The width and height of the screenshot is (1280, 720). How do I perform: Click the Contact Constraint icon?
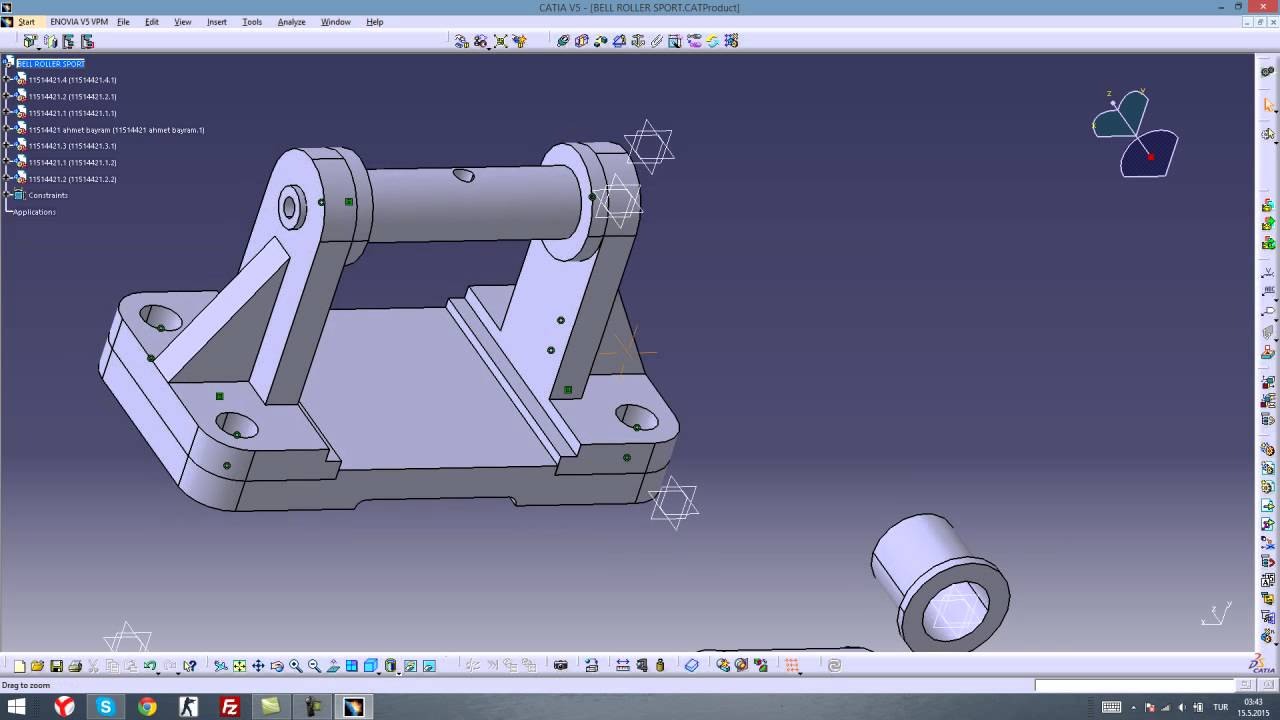(x=581, y=41)
